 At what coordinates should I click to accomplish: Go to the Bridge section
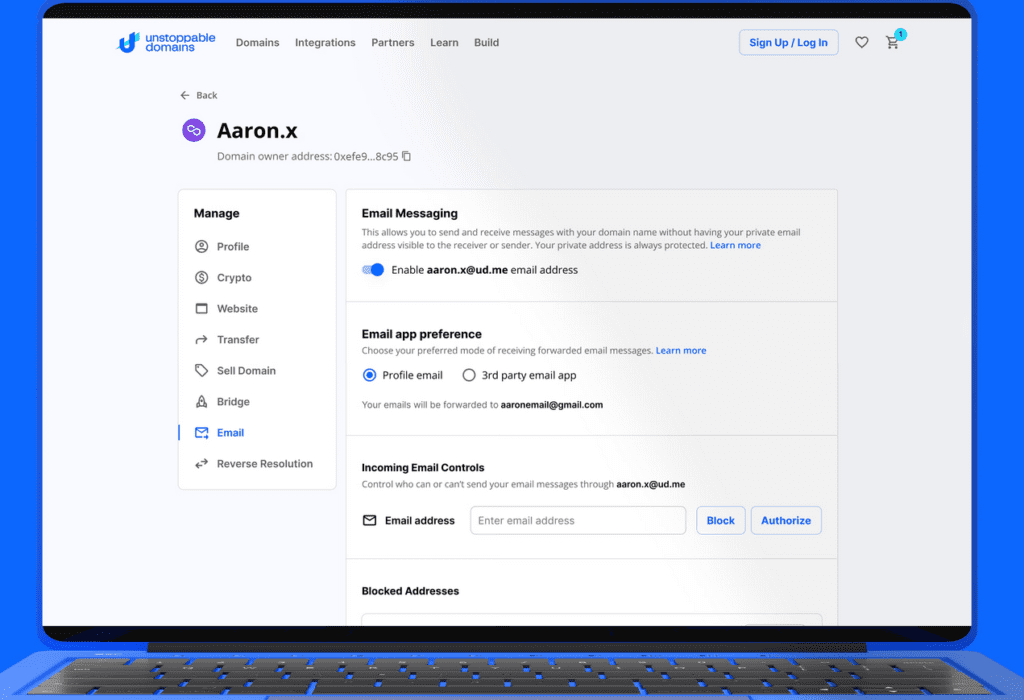233,402
